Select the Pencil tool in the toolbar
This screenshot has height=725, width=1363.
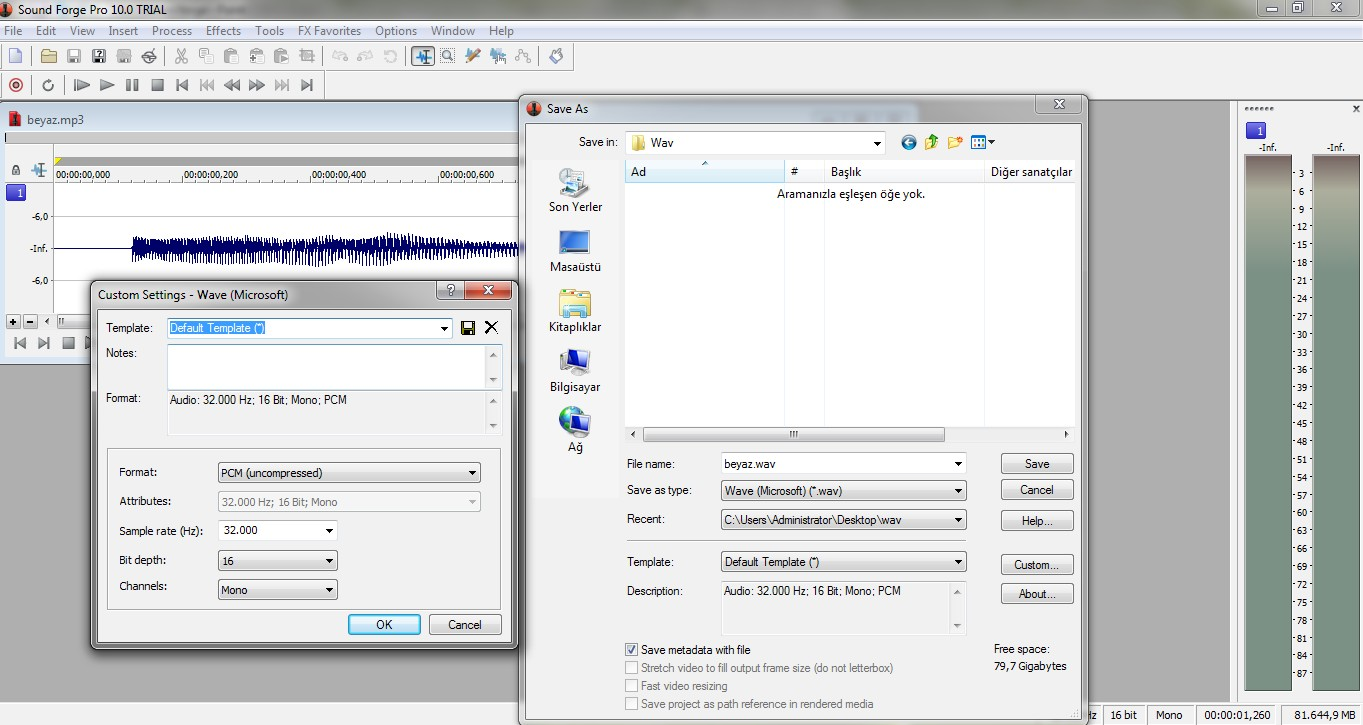pos(472,56)
